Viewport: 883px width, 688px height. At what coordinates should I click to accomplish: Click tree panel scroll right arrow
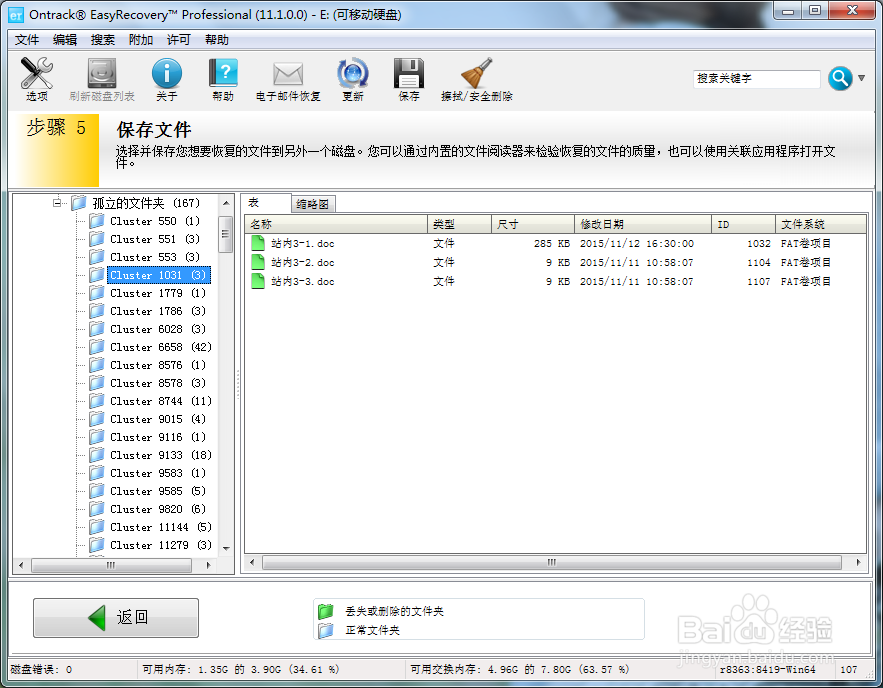pos(208,565)
